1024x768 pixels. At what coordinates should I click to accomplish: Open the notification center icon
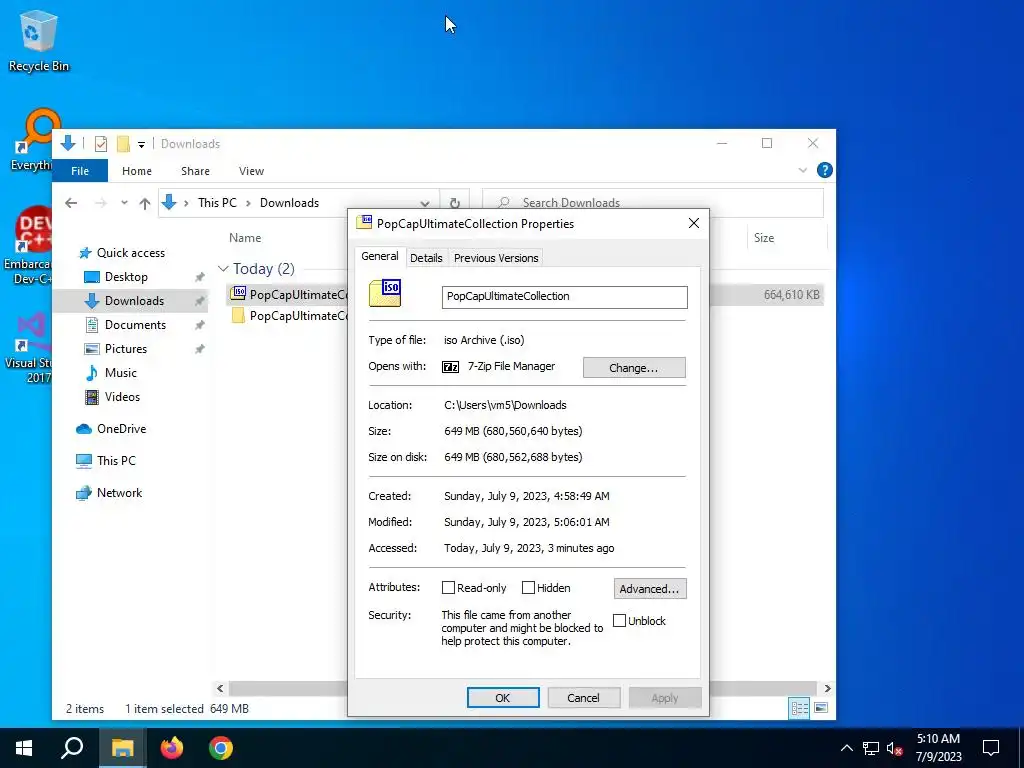pos(991,748)
